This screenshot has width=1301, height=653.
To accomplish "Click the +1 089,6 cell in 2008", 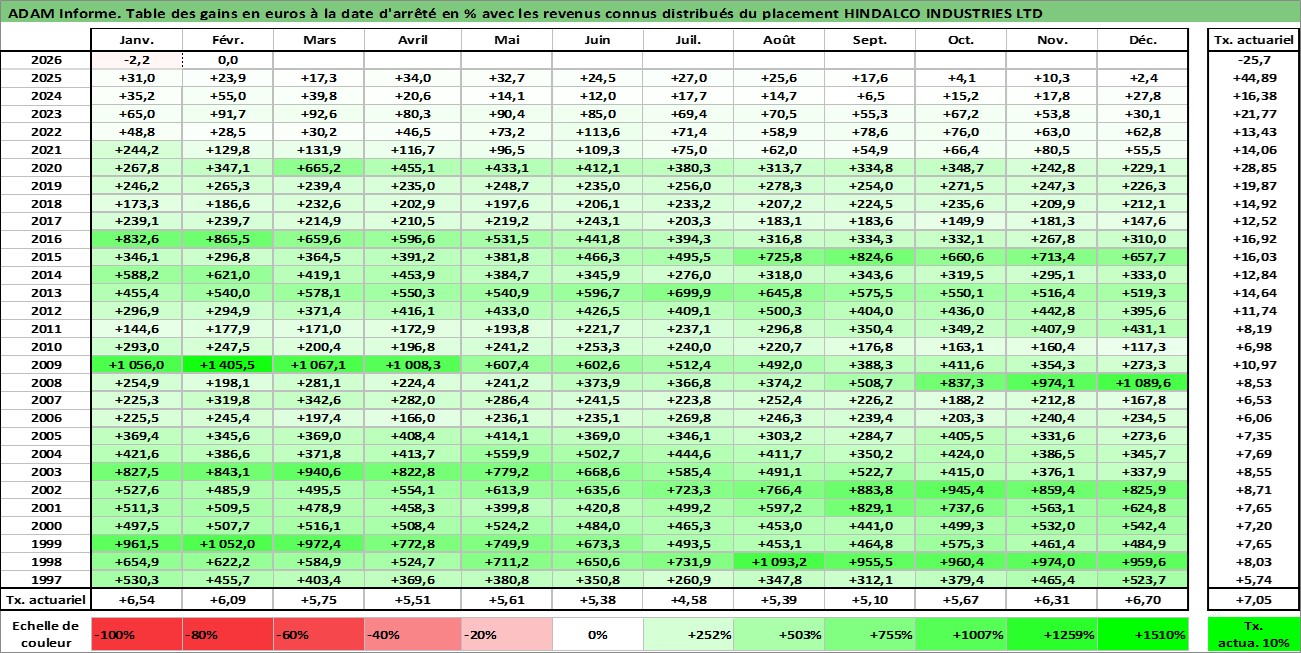I will click(x=1142, y=383).
